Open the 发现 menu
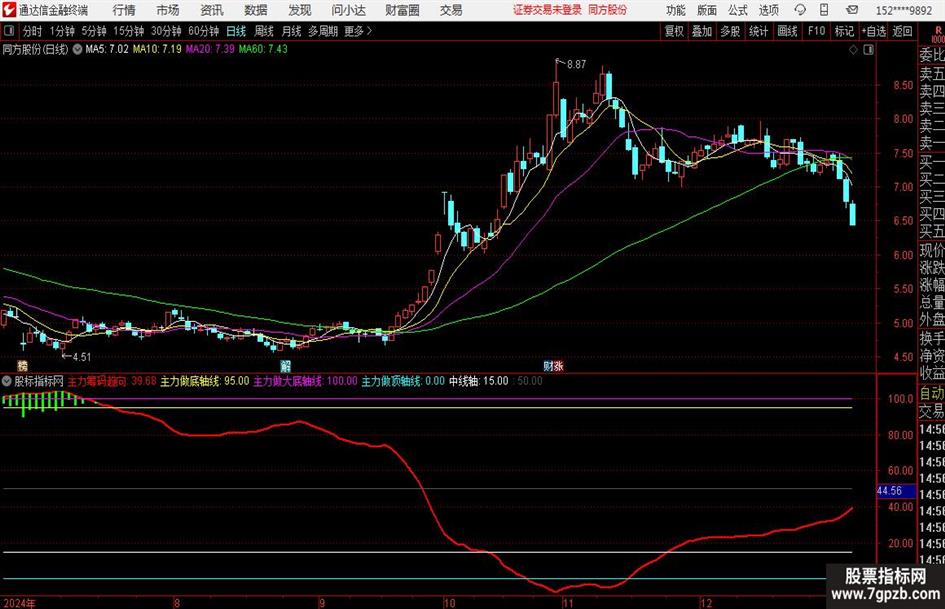 tap(300, 10)
